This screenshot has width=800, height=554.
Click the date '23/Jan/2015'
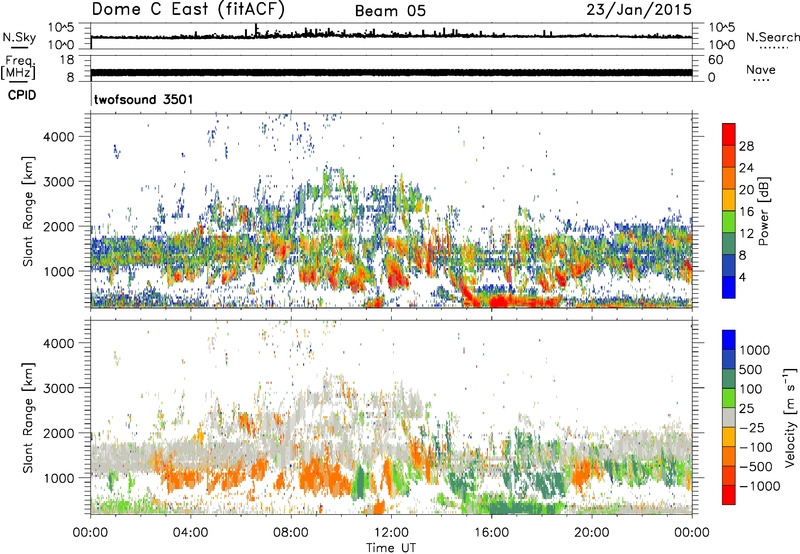(639, 10)
